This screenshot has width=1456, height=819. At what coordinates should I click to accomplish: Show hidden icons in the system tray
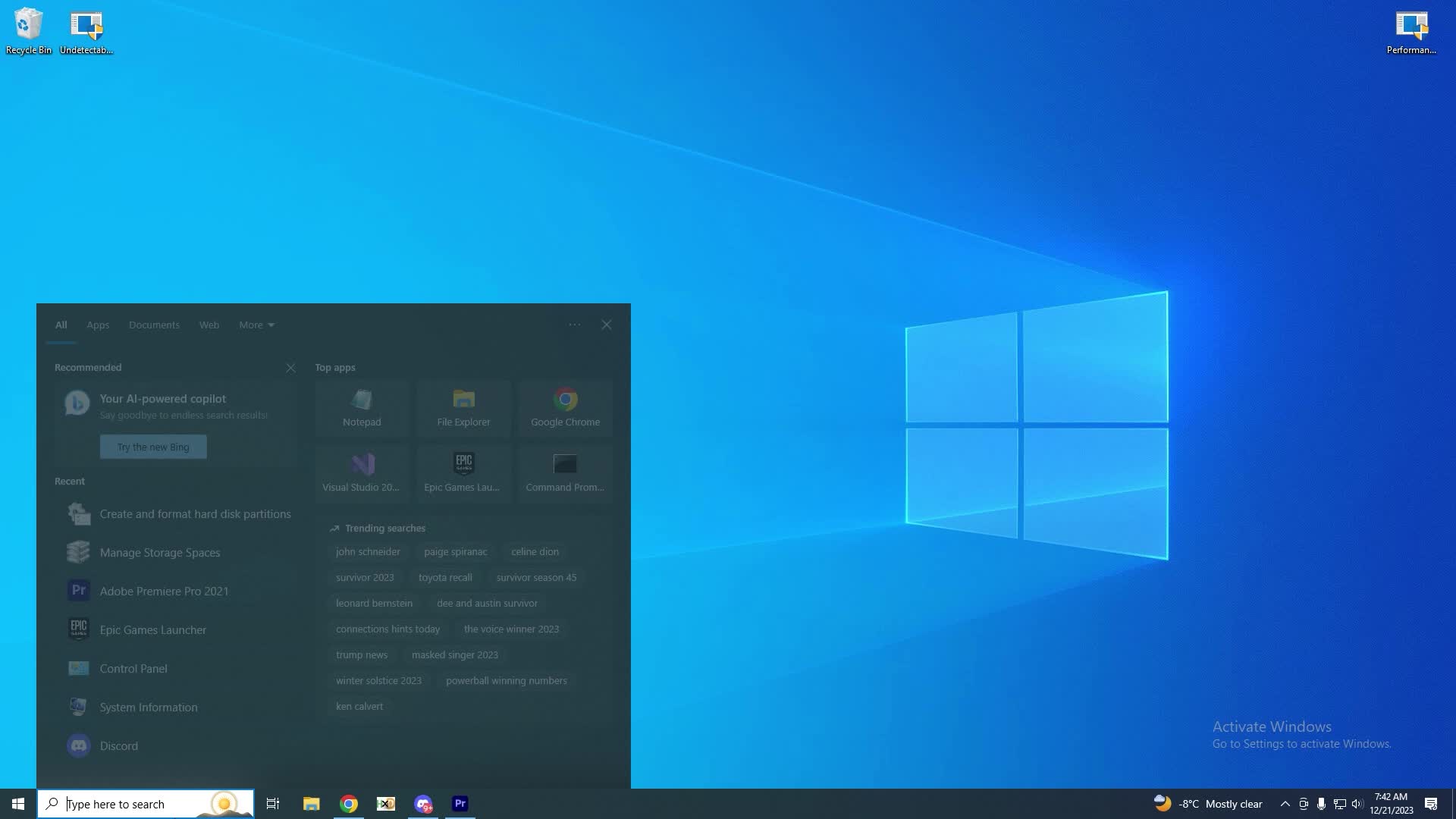(1285, 803)
